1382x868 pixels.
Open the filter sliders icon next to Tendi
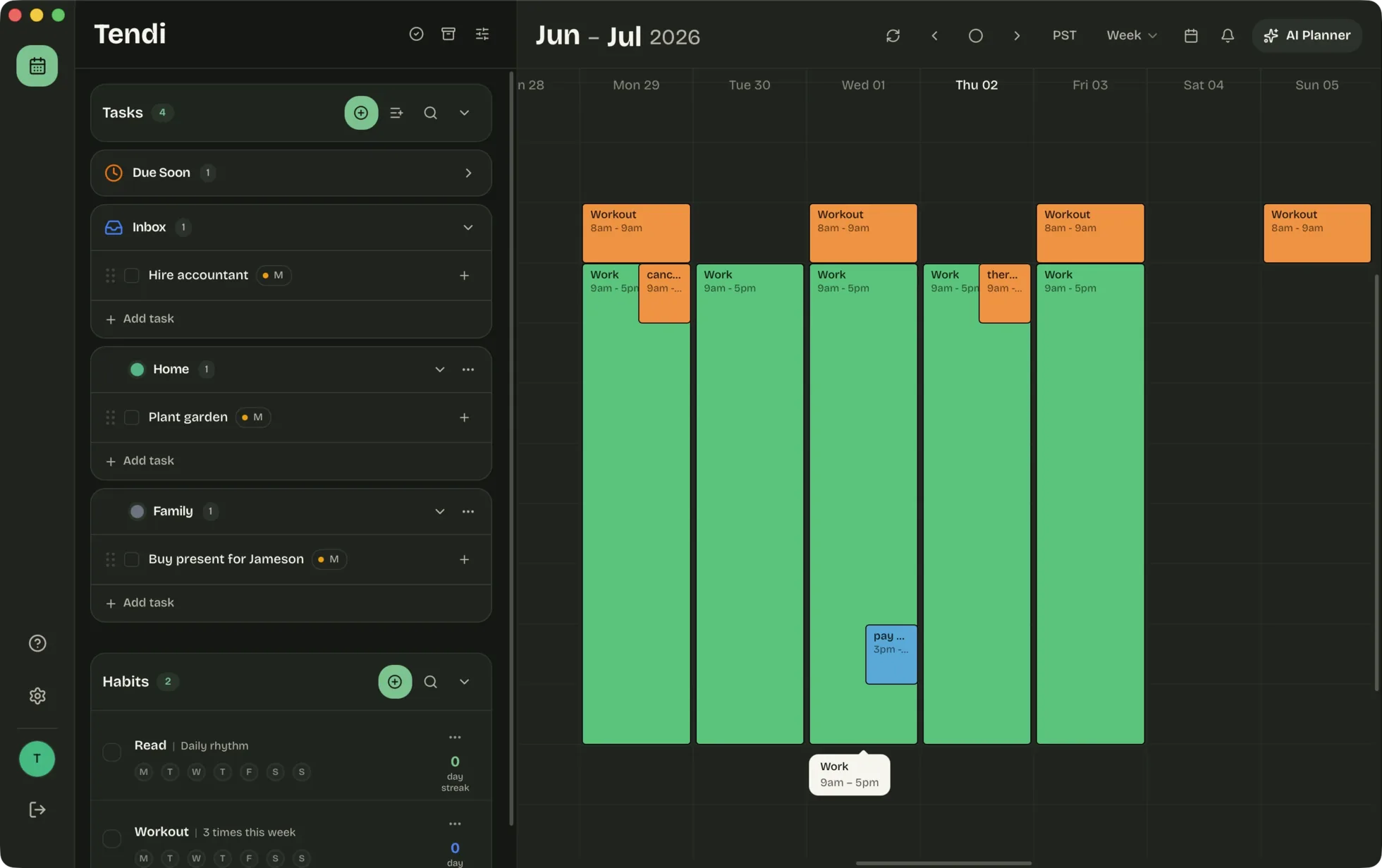[x=482, y=34]
